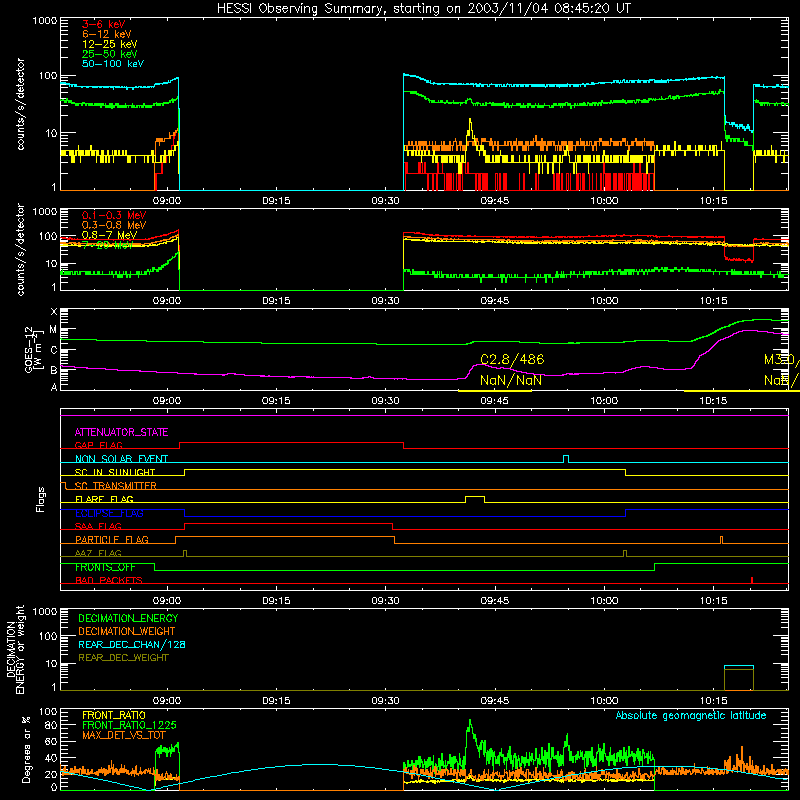Click the NaN/NaN label under C2.8/486
The height and width of the screenshot is (800, 800).
pyautogui.click(x=511, y=380)
